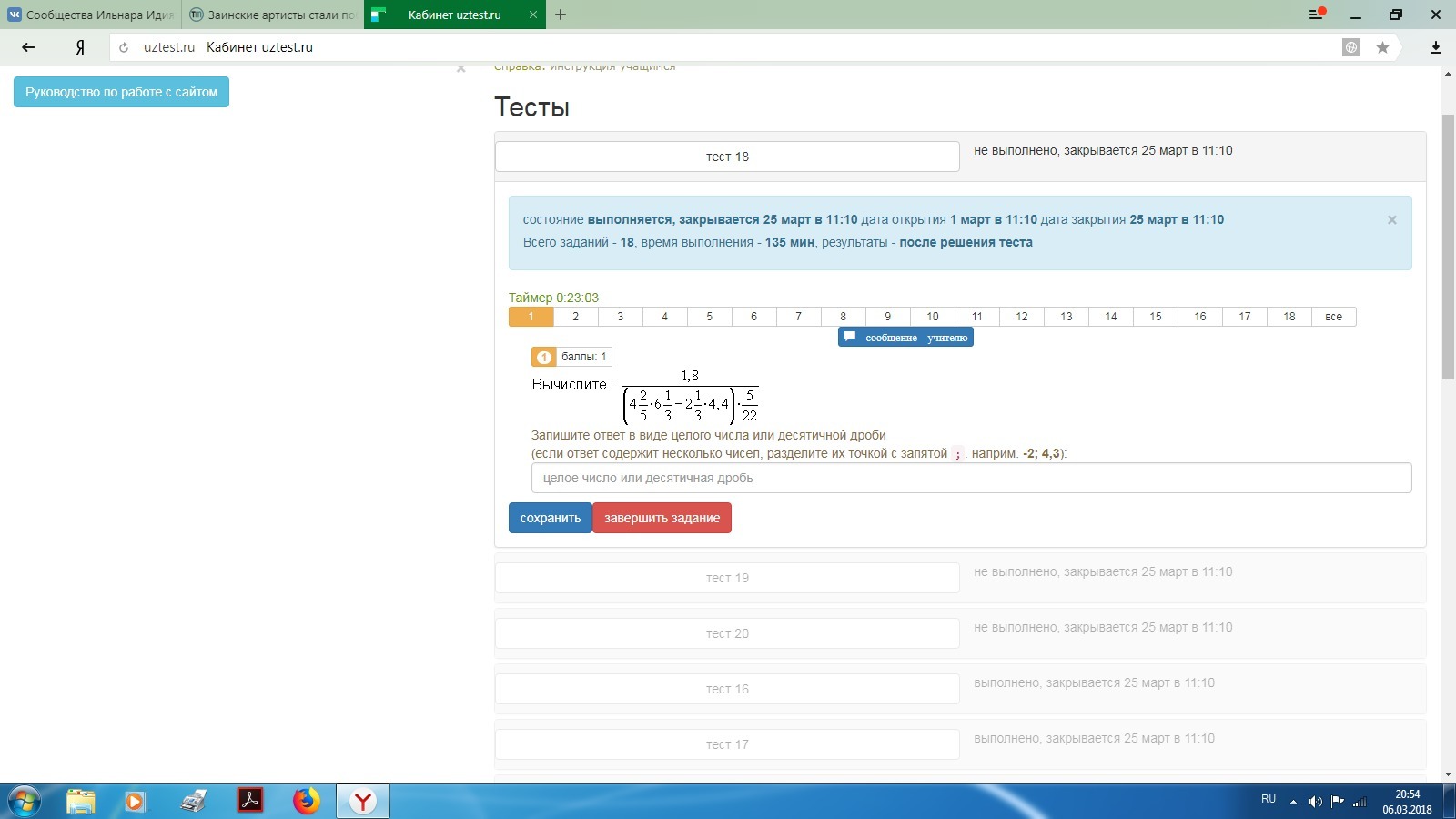Open Yandex Browser from the taskbar
Screen dimensions: 1456x819
click(x=363, y=801)
